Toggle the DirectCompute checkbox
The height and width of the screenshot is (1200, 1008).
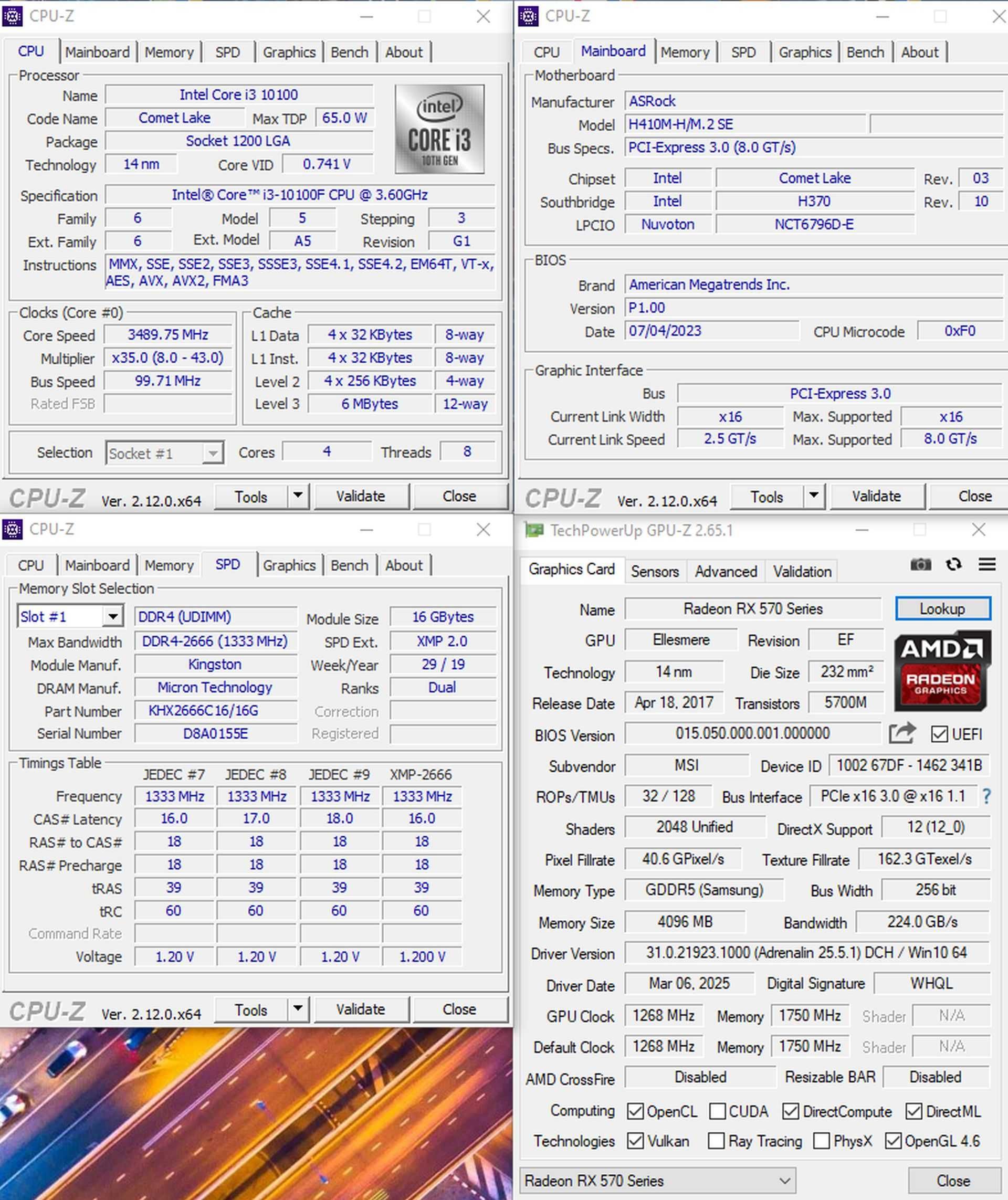[791, 1111]
